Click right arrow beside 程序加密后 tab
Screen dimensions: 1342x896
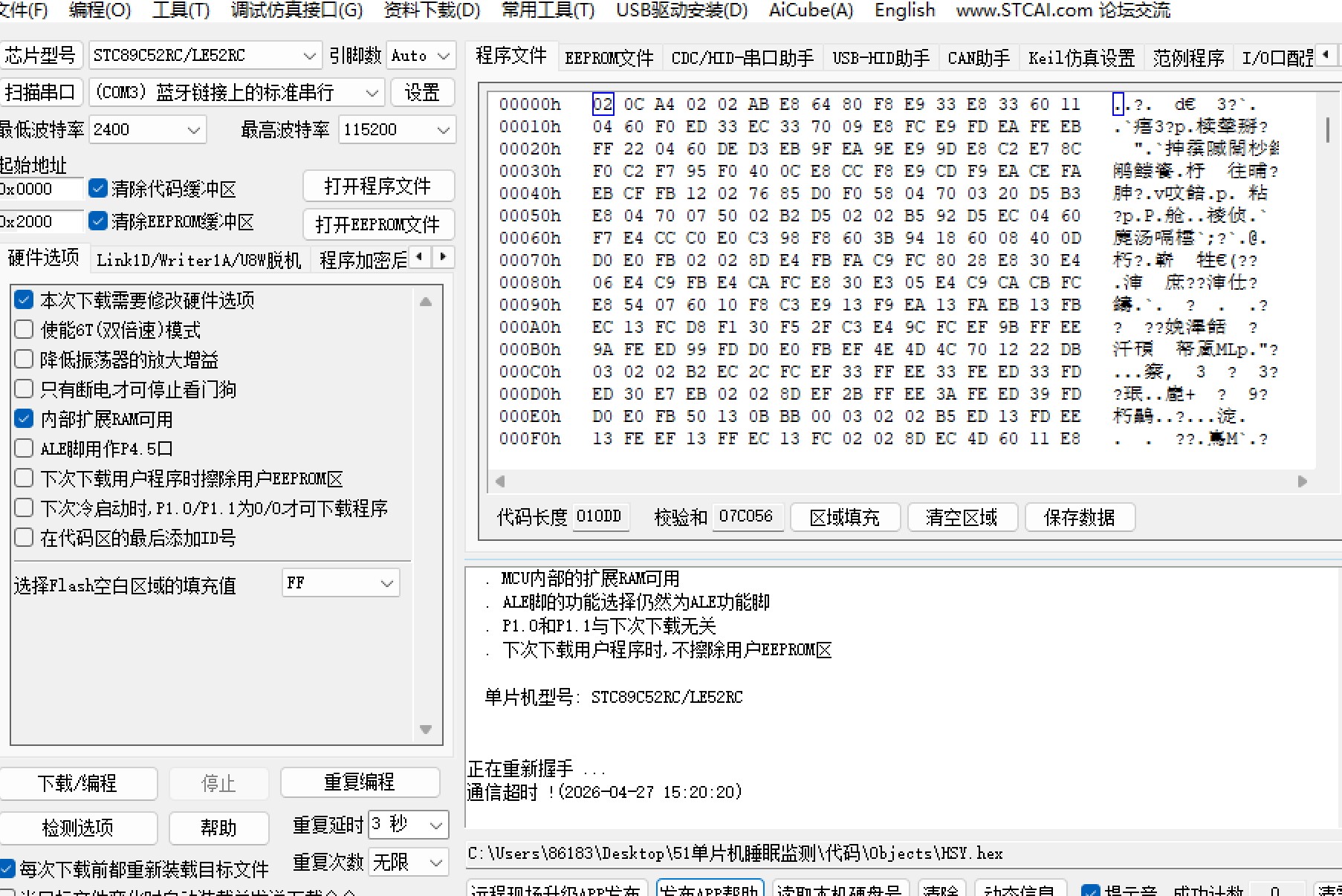pos(443,257)
